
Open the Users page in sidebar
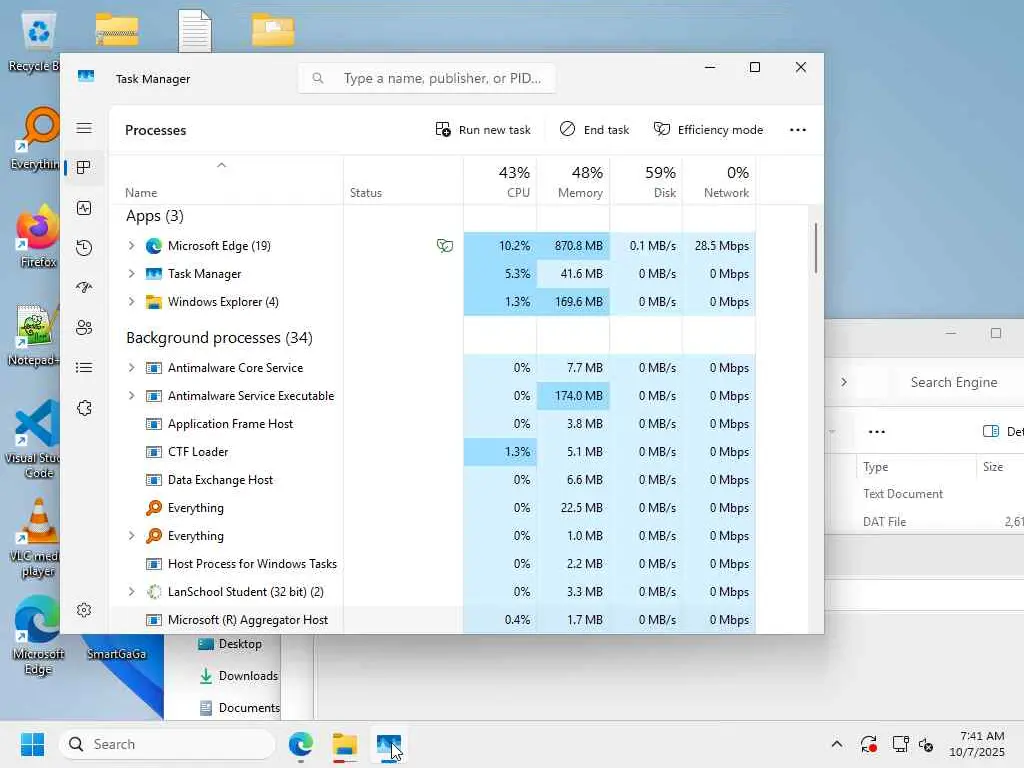coord(84,327)
